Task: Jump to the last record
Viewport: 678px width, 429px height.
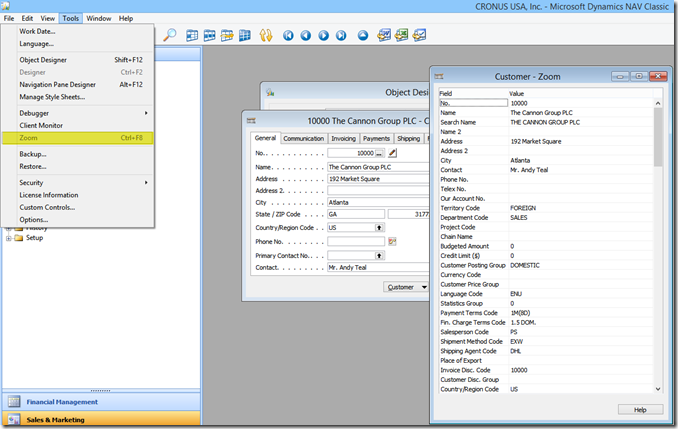Action: tap(342, 35)
